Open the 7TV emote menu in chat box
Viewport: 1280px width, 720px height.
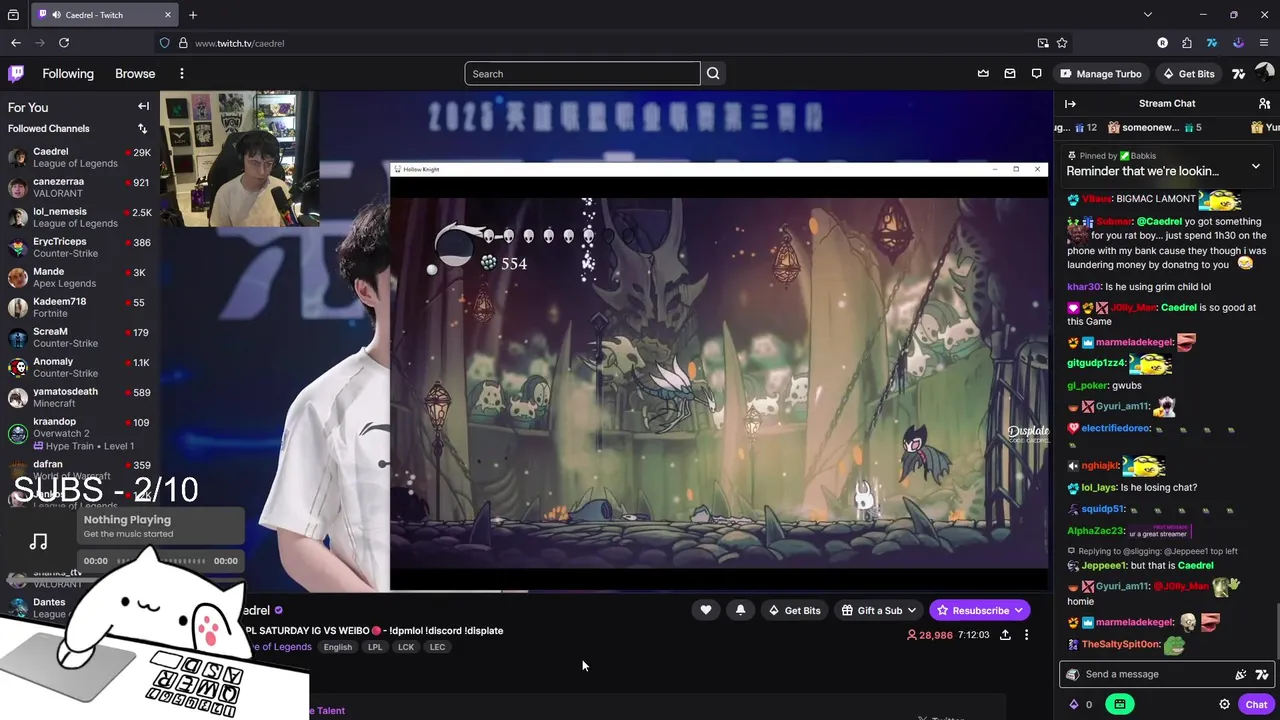coord(1262,674)
